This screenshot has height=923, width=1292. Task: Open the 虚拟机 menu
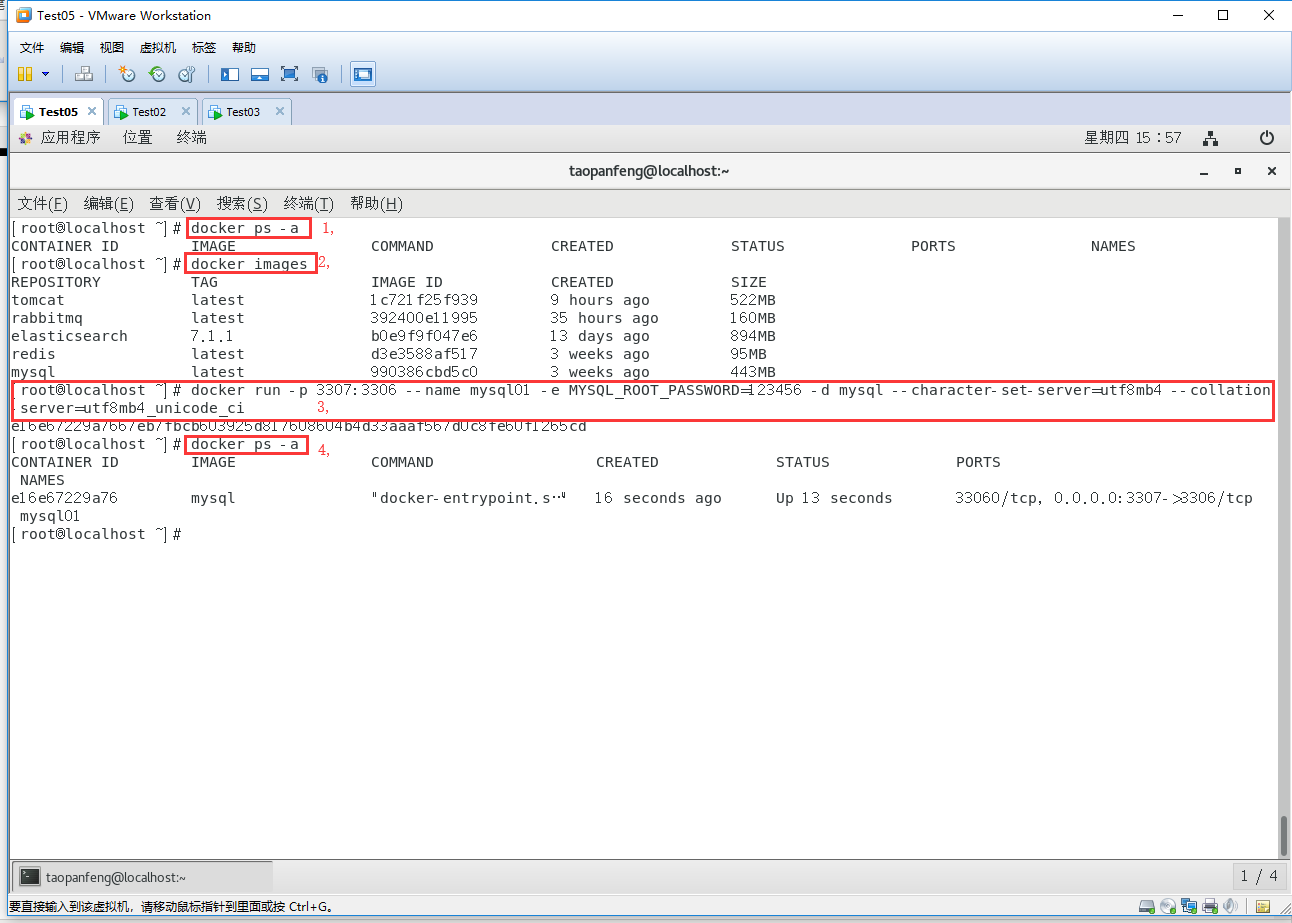[157, 48]
